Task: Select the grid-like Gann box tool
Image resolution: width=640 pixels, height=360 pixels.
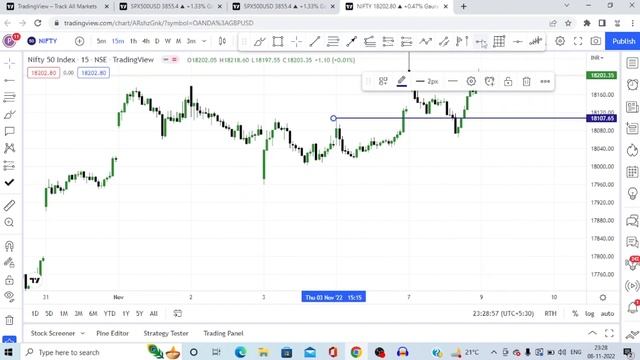Action: (499, 41)
